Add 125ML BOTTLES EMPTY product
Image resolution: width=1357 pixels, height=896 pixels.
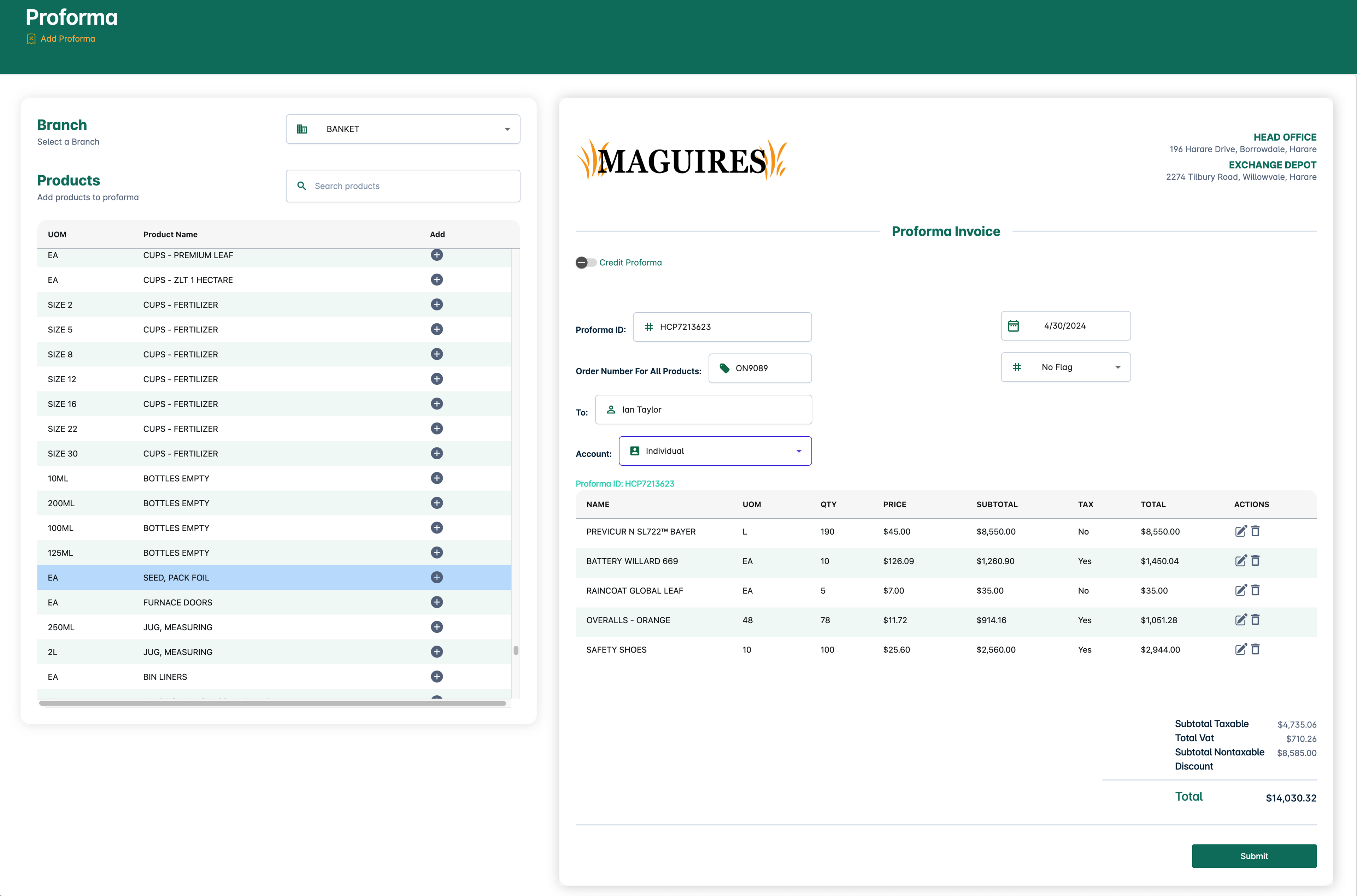pos(436,553)
